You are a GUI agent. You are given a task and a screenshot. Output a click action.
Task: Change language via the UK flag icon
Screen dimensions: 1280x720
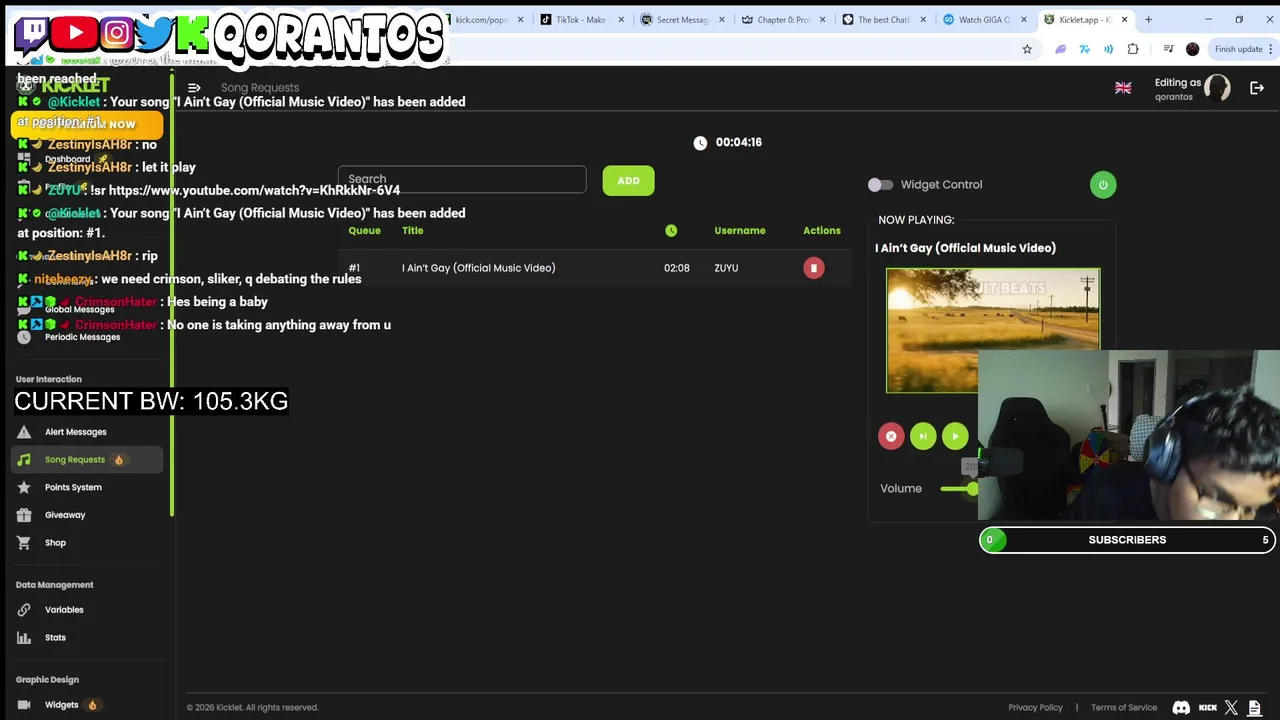pos(1123,88)
